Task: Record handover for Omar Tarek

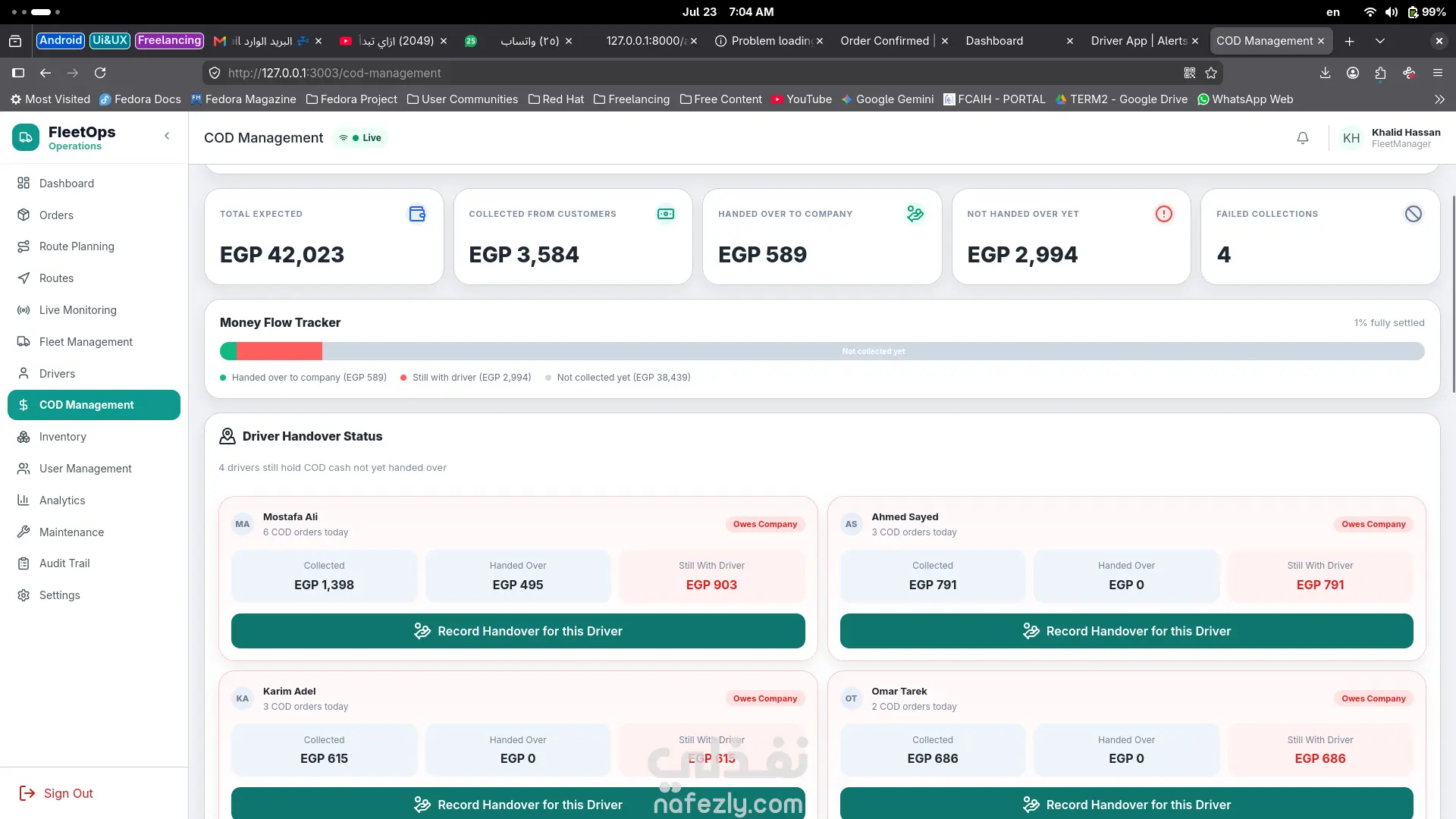Action: 1127,803
